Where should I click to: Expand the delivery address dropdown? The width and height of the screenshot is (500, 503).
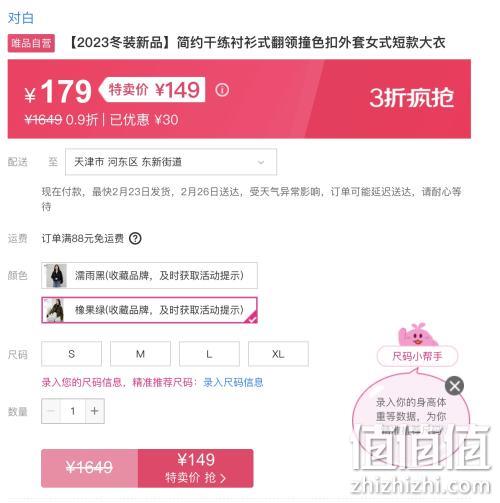point(171,162)
